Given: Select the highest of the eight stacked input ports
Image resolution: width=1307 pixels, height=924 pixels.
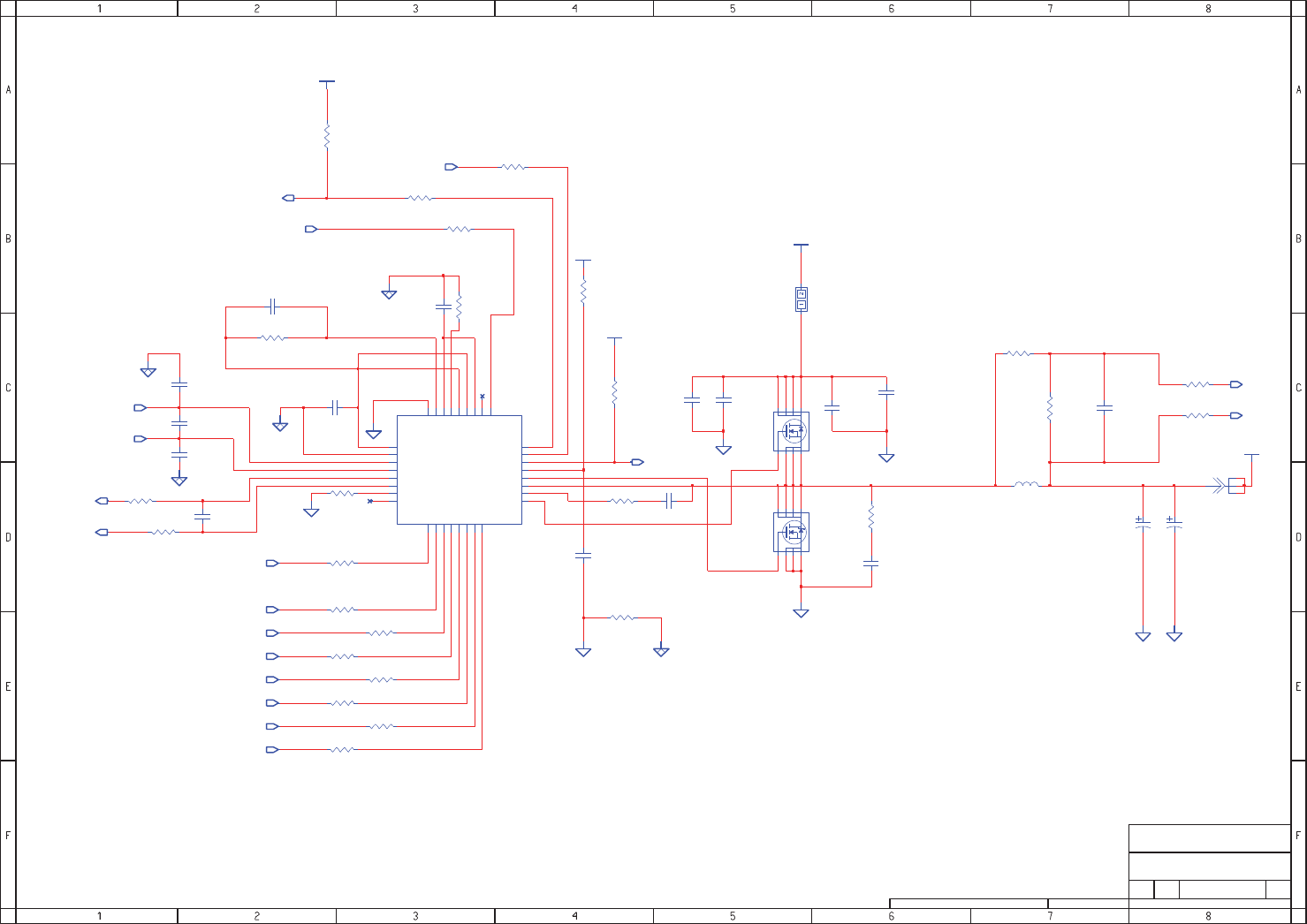Looking at the screenshot, I should [x=272, y=563].
